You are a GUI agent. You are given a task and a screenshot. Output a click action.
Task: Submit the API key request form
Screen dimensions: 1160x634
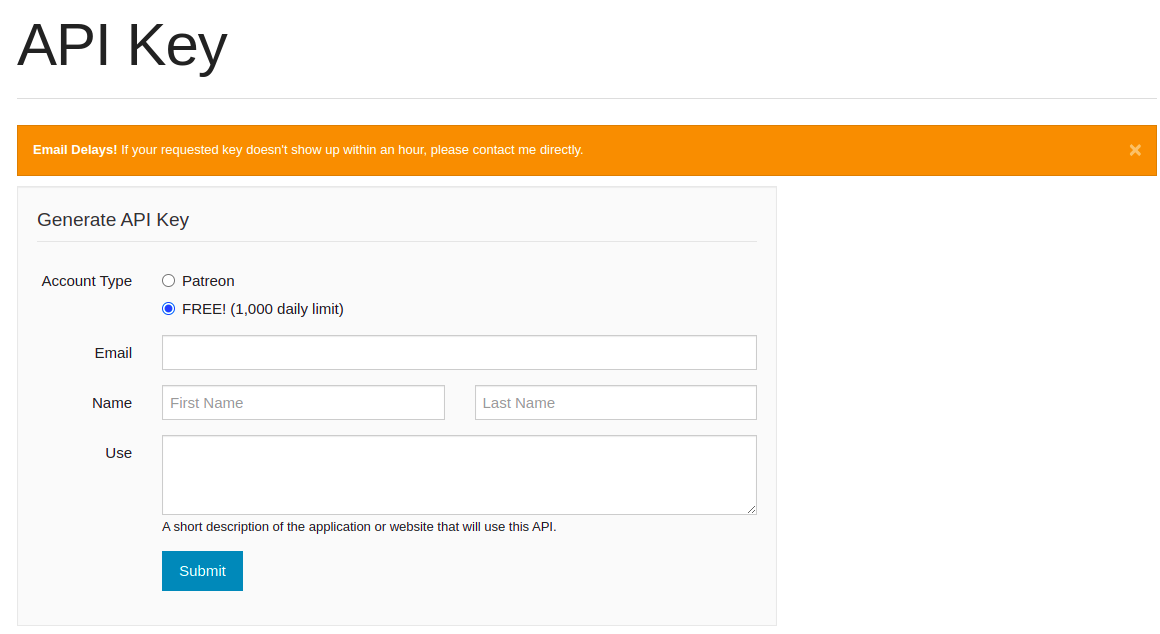(x=202, y=570)
